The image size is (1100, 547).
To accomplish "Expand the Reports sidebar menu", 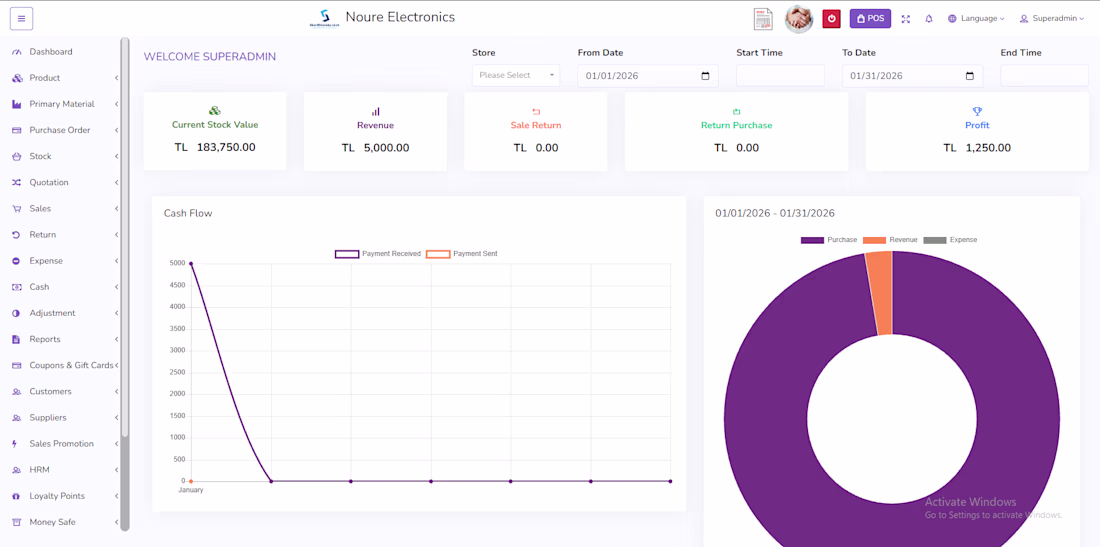I will tap(63, 339).
